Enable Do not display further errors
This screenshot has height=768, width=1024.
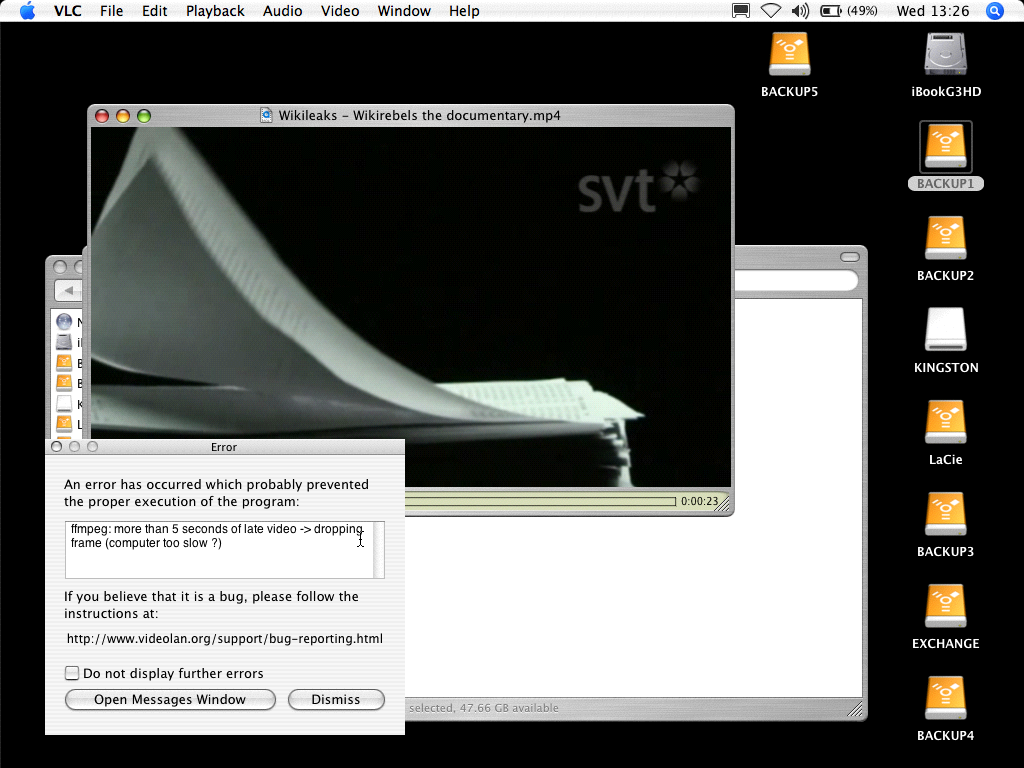coord(72,673)
